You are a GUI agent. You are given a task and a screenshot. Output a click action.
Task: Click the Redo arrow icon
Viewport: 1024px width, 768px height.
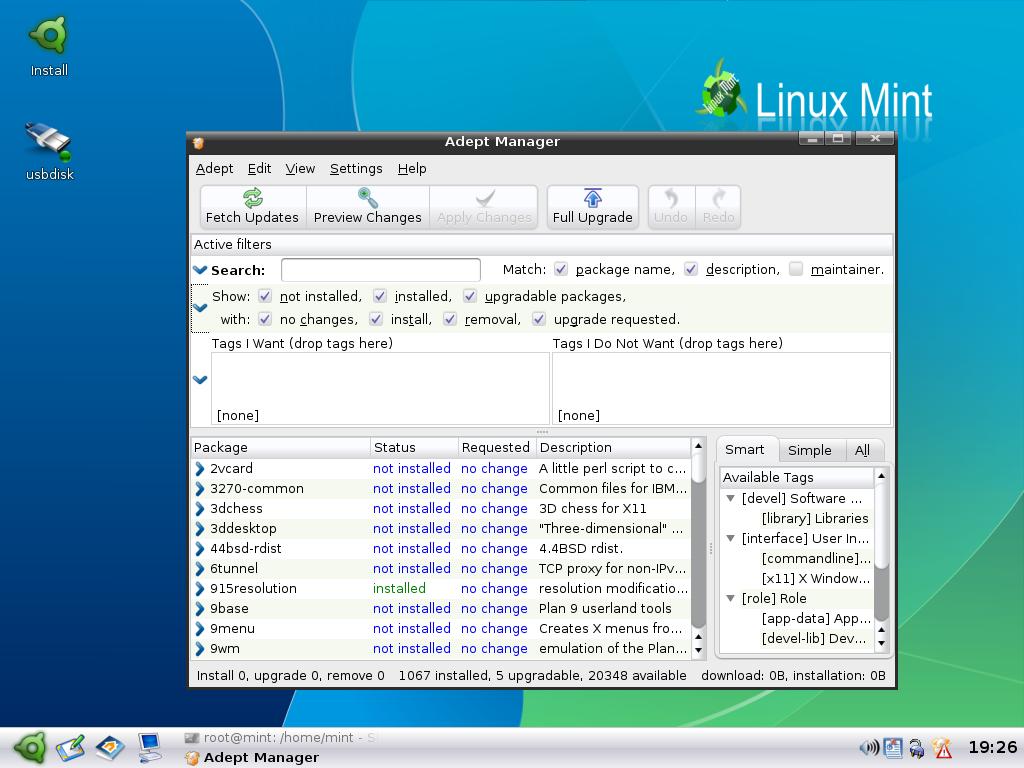(x=718, y=197)
